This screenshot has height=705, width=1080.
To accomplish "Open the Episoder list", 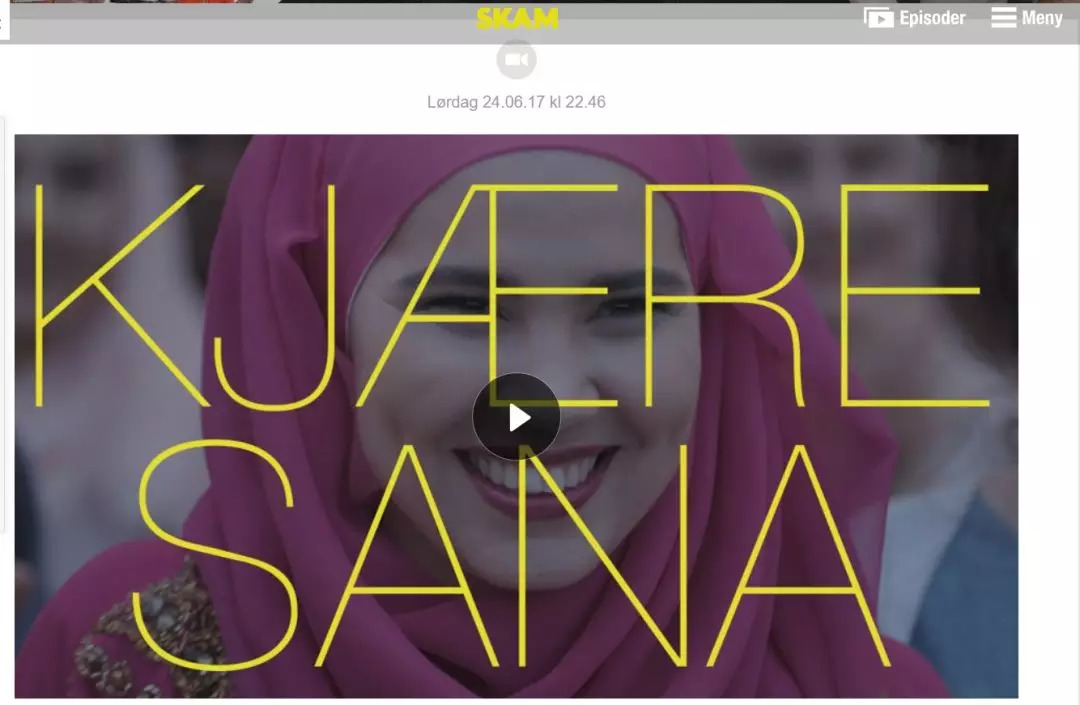I will tap(915, 17).
